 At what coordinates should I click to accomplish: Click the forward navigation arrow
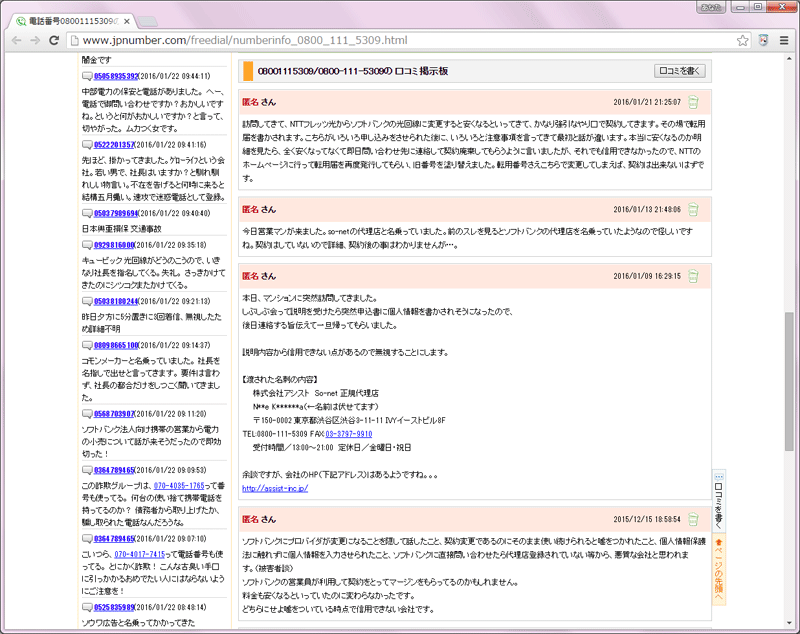tap(33, 42)
